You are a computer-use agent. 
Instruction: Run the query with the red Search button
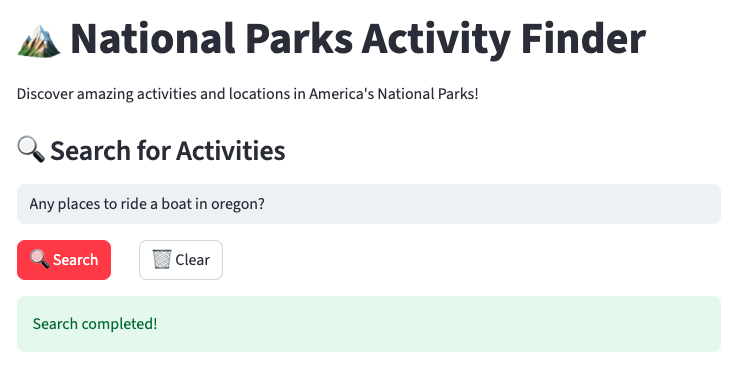(64, 260)
